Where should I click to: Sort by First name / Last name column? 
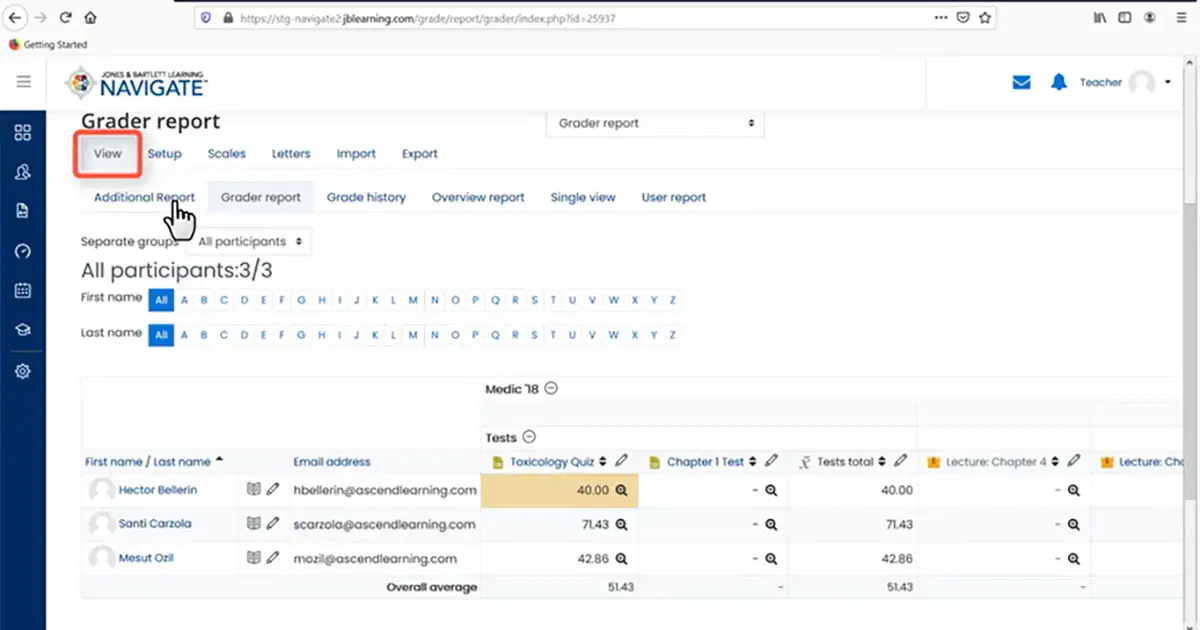(148, 462)
